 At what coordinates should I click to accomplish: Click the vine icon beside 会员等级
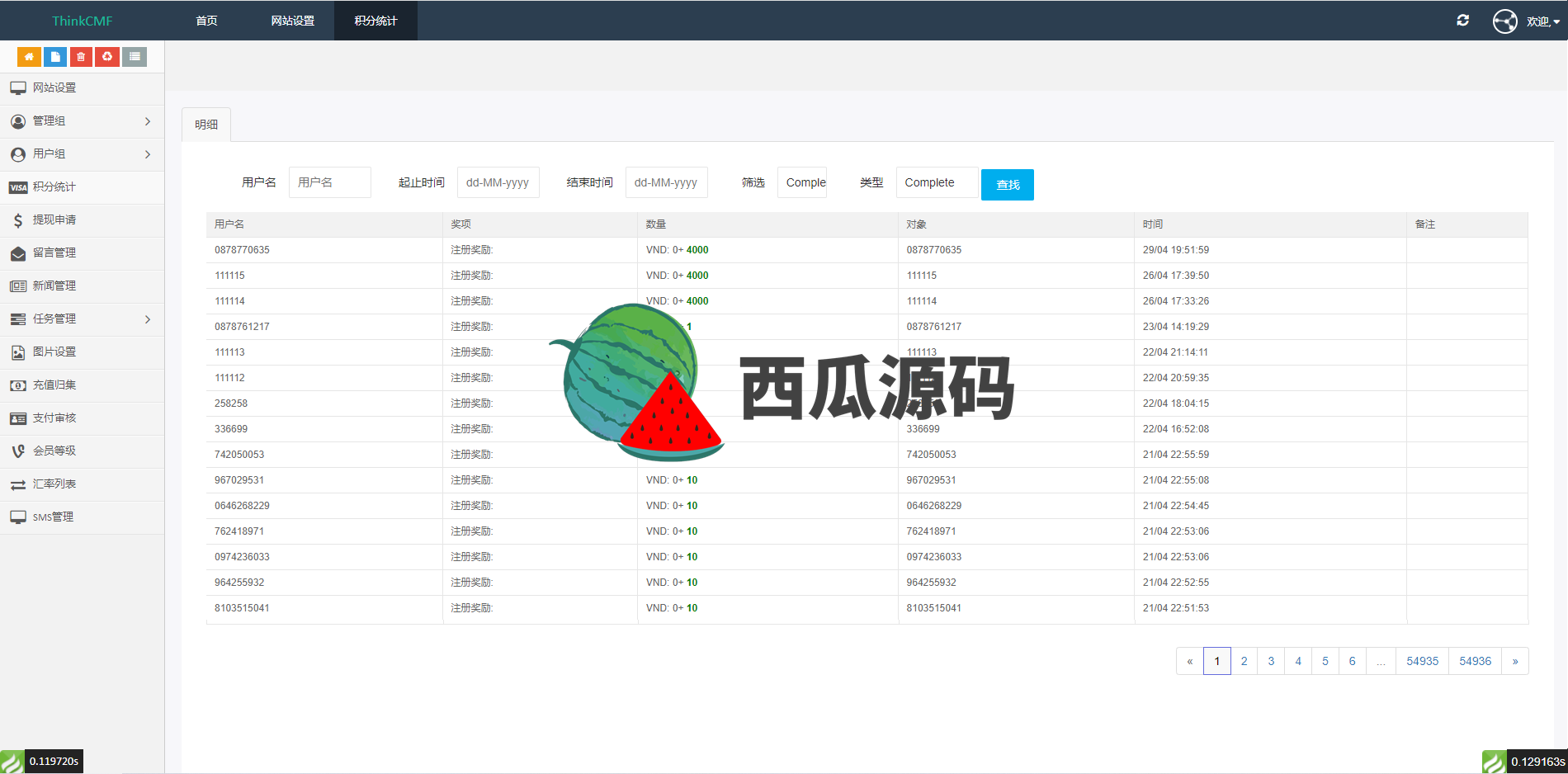[x=18, y=451]
